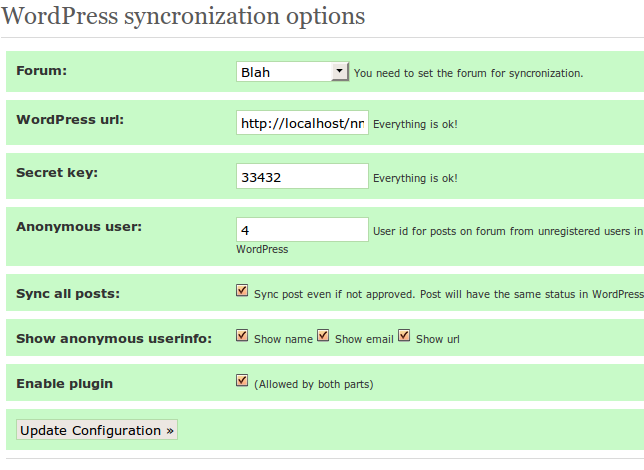Click the 'Show url' checkbox label
Viewport: 644px width, 470px height.
438,339
